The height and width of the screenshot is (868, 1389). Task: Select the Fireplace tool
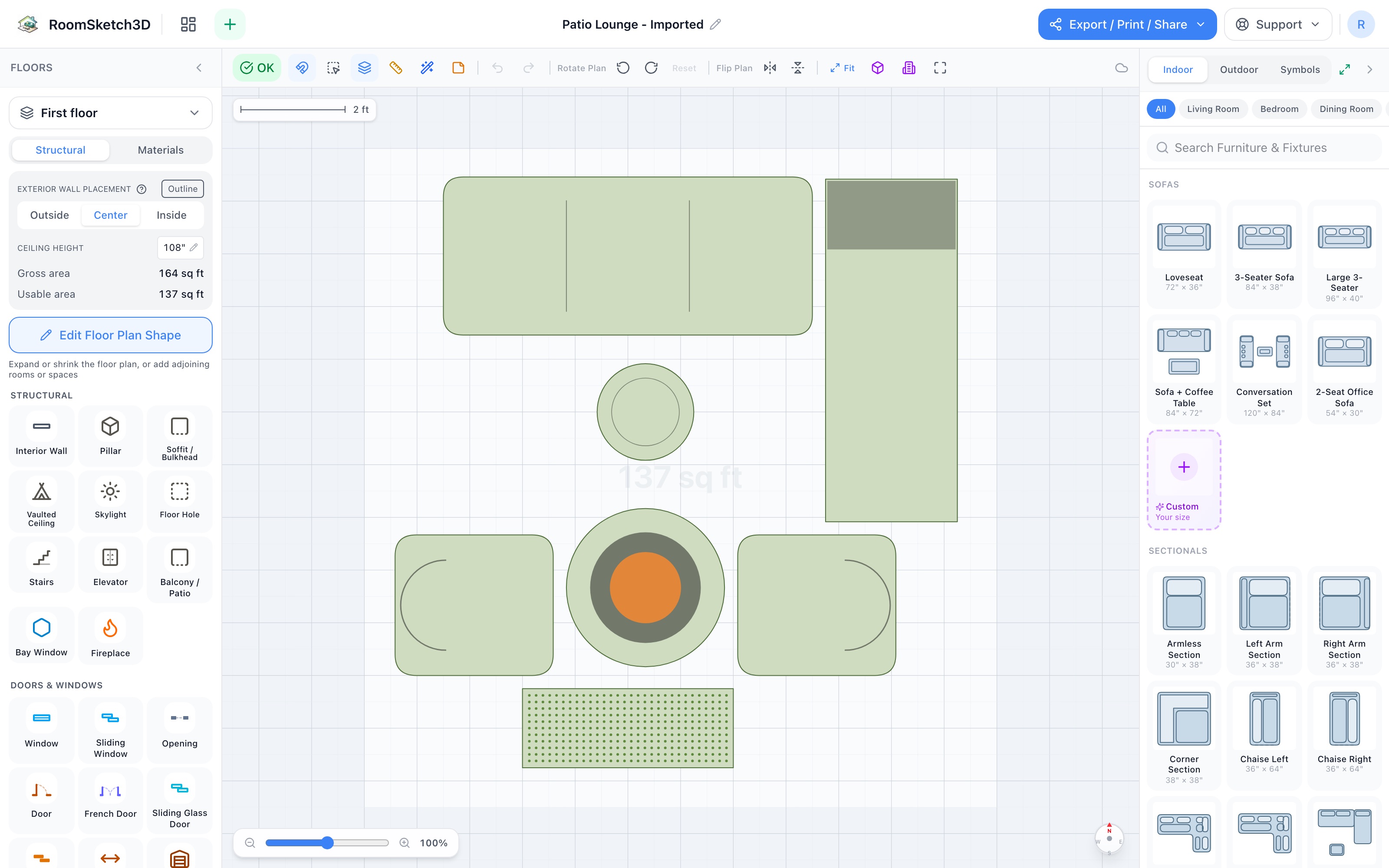pyautogui.click(x=110, y=637)
